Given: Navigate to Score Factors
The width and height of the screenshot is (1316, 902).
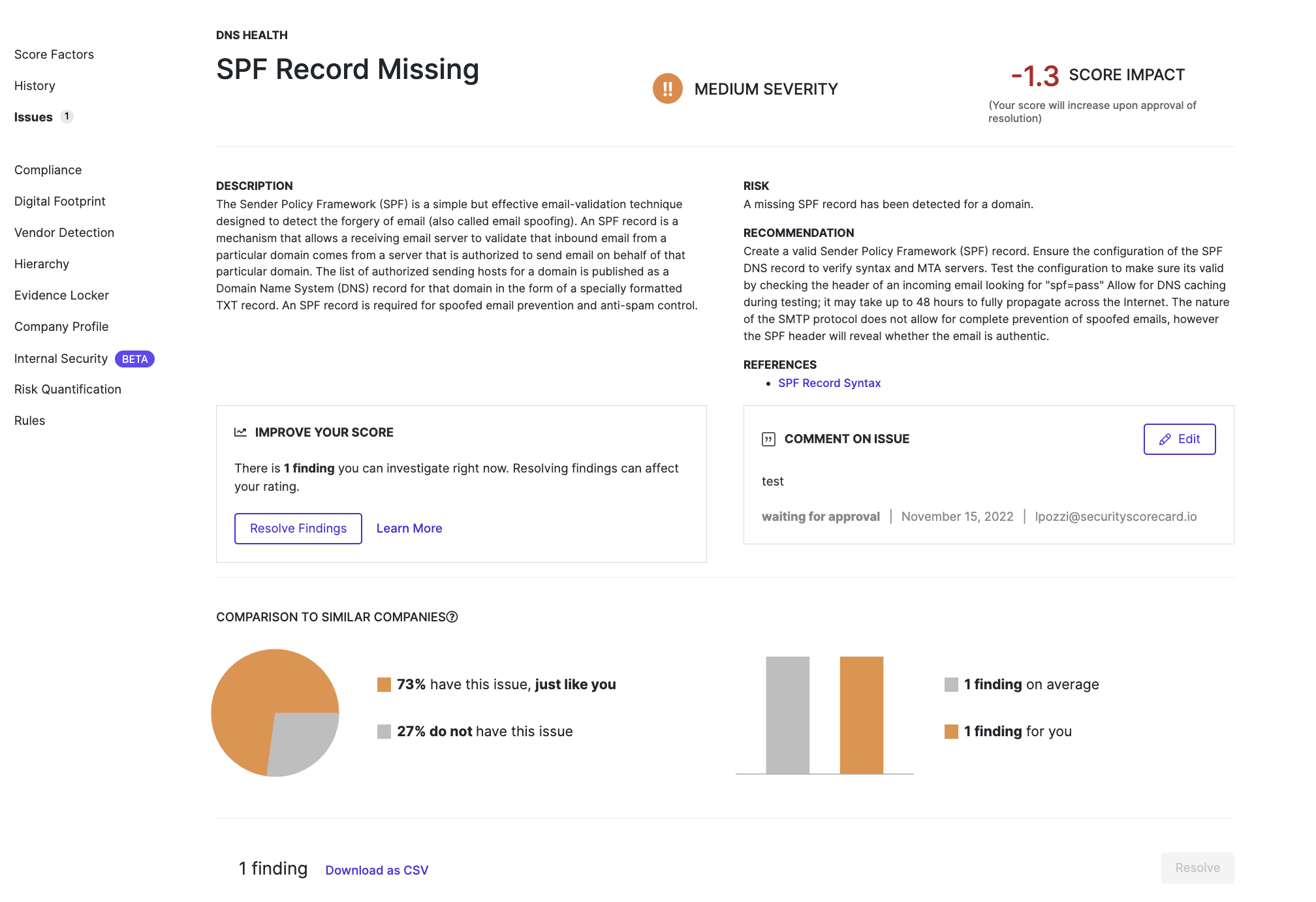Looking at the screenshot, I should pos(54,54).
